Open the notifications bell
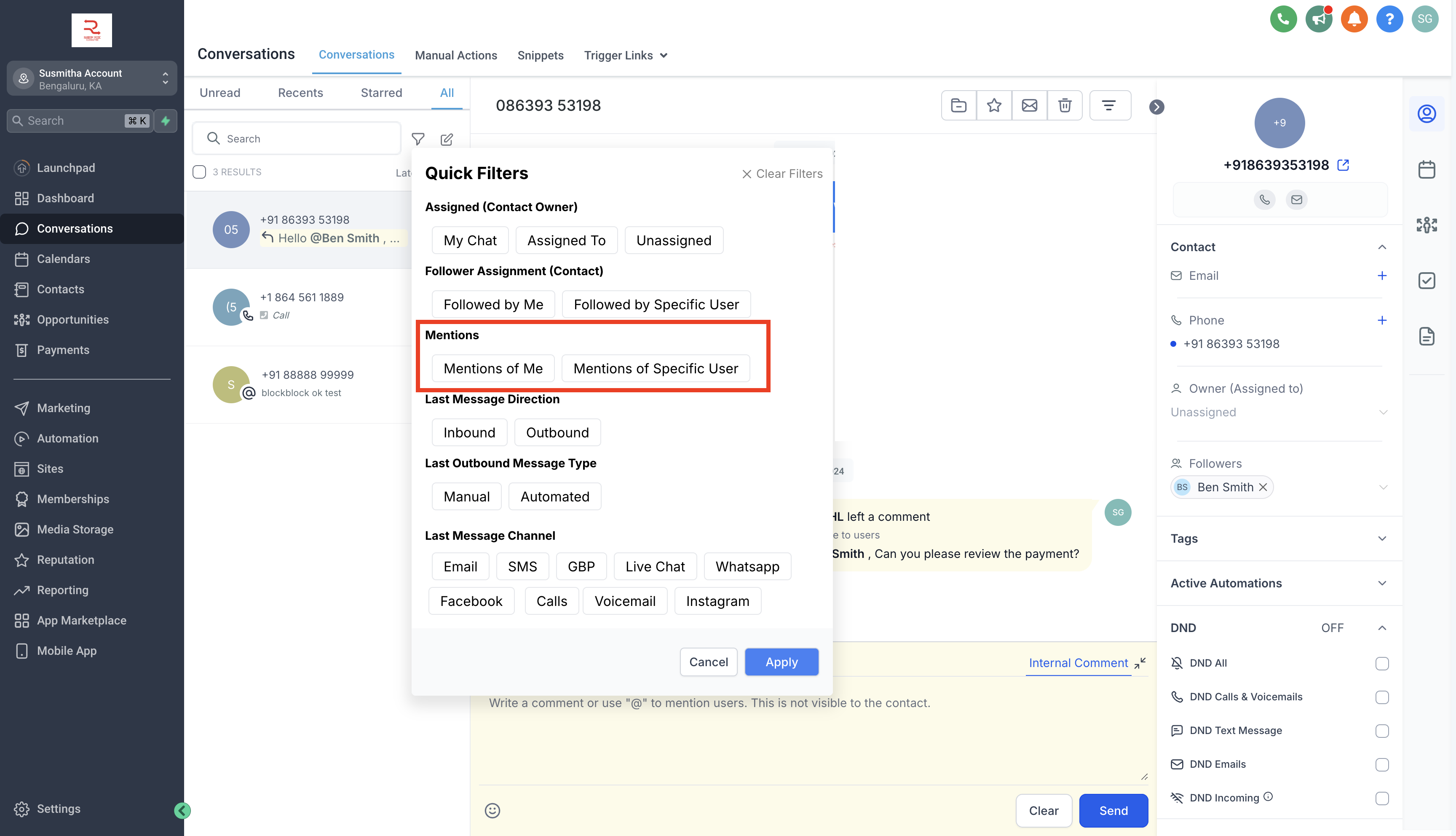1456x836 pixels. pyautogui.click(x=1354, y=19)
